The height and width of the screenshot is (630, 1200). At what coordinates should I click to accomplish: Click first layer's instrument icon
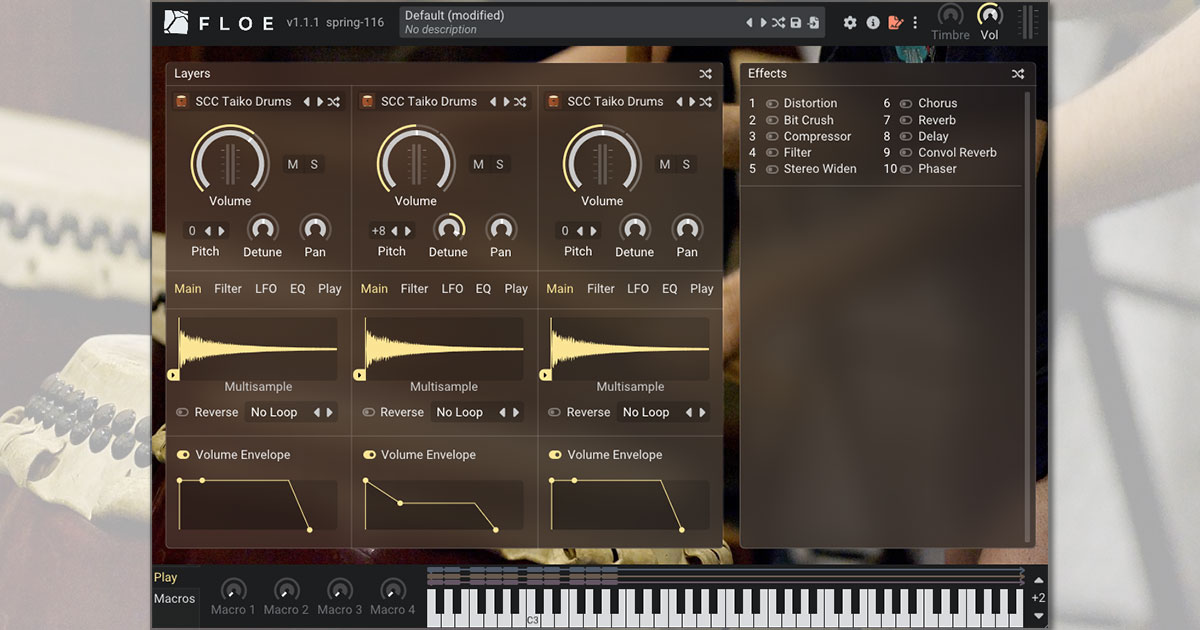[x=182, y=102]
